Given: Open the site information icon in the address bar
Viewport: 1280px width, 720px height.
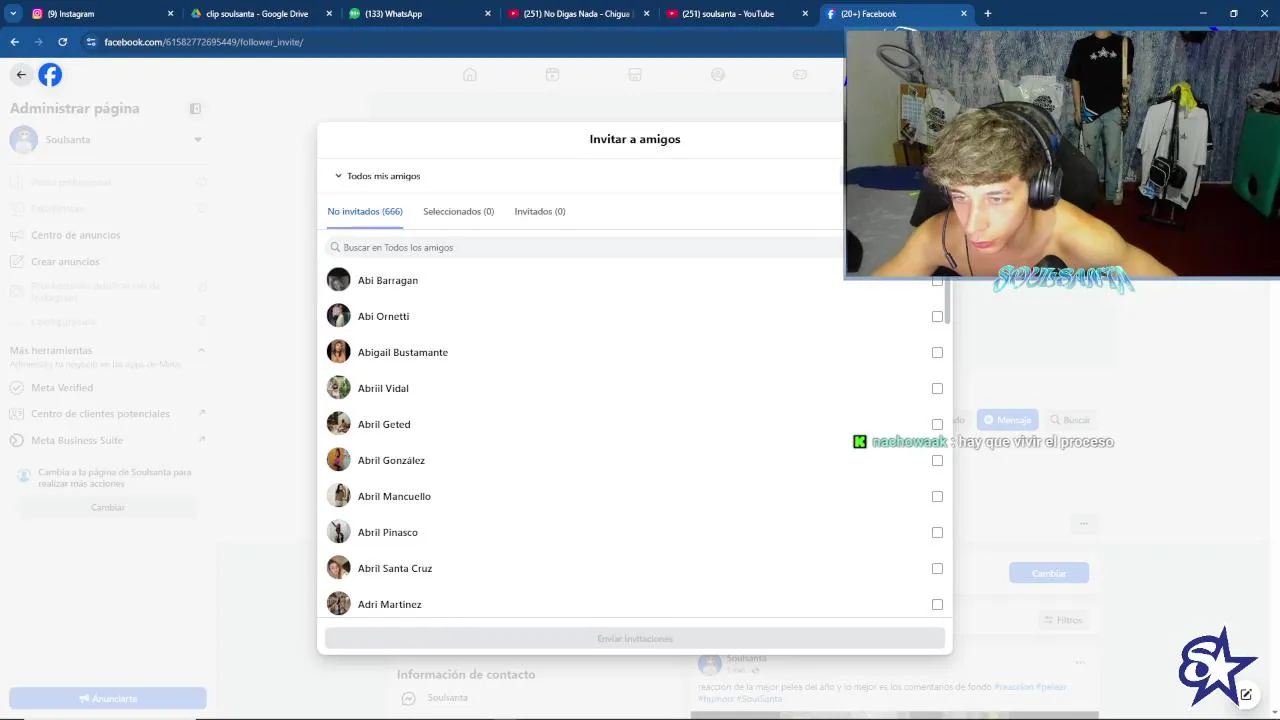Looking at the screenshot, I should click(x=91, y=42).
